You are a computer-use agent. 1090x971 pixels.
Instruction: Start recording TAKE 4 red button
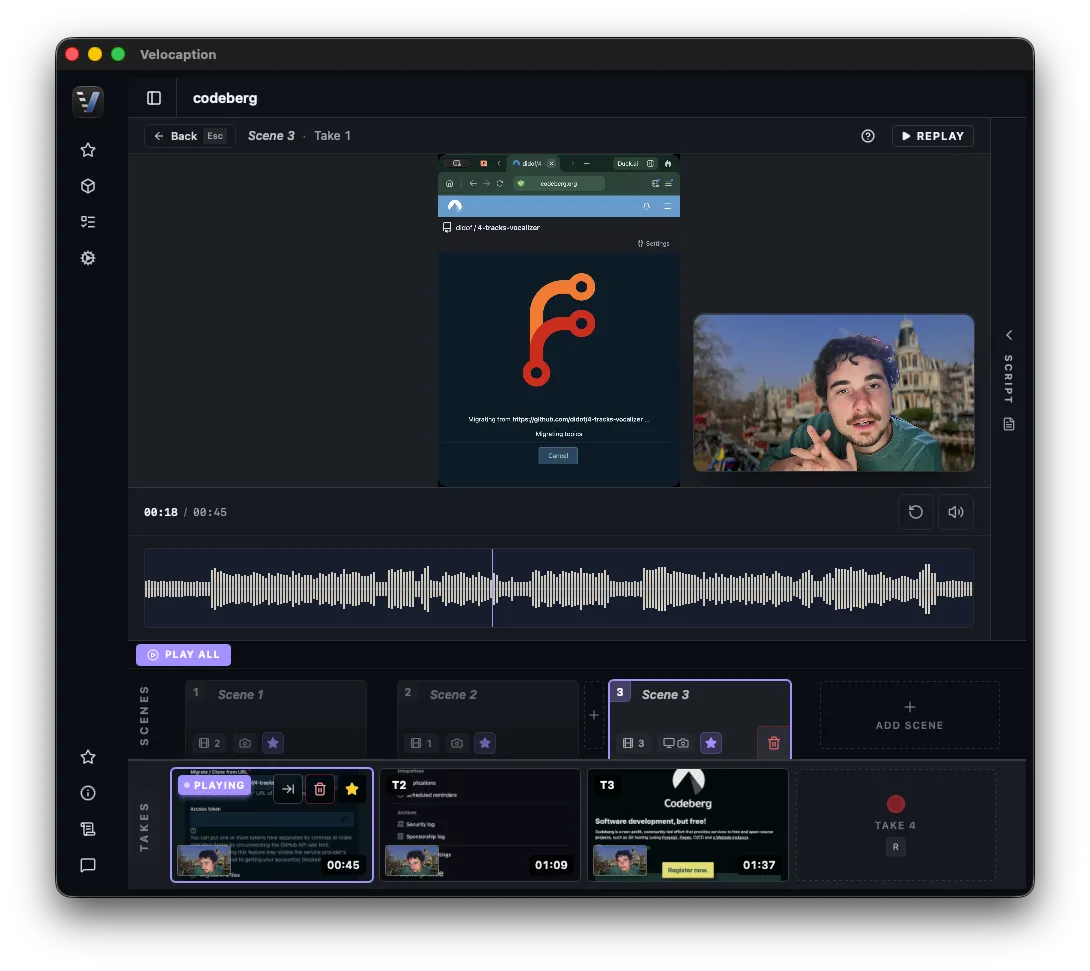click(x=896, y=804)
